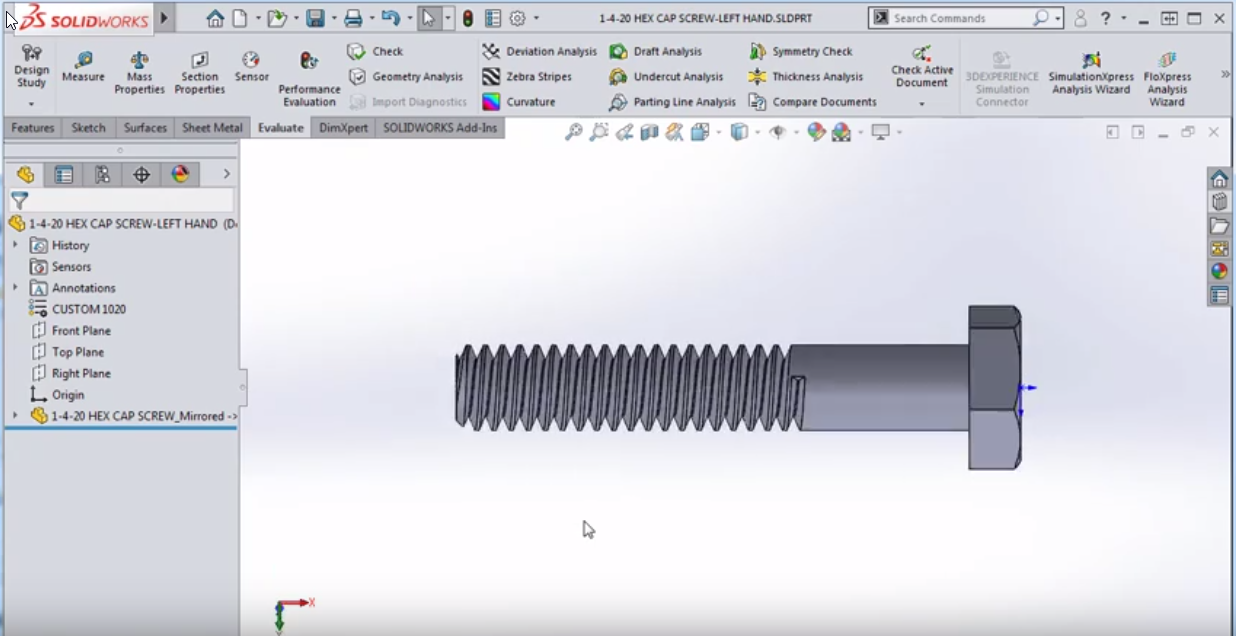This screenshot has width=1236, height=636.
Task: Expand 1-4-20 HEX CAP SCREW_Mirrored node
Action: 15,416
